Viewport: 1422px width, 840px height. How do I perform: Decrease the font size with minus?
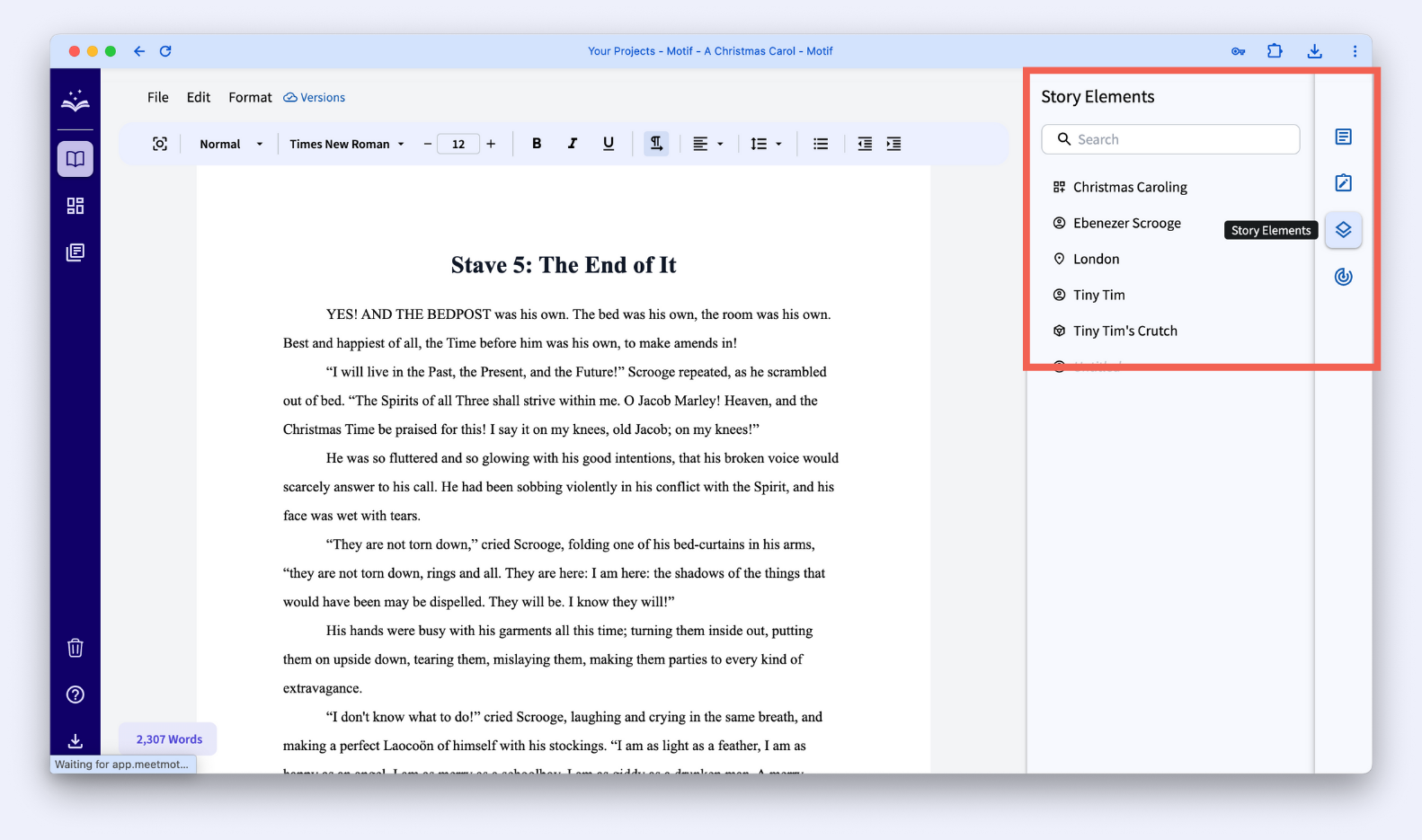pyautogui.click(x=427, y=144)
